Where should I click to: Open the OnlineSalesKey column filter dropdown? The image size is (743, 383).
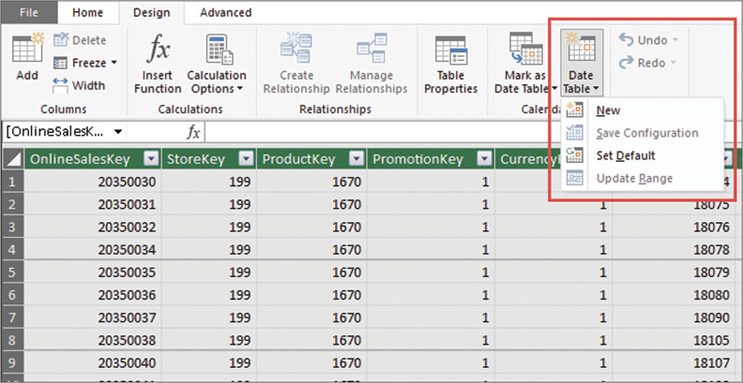(x=151, y=160)
